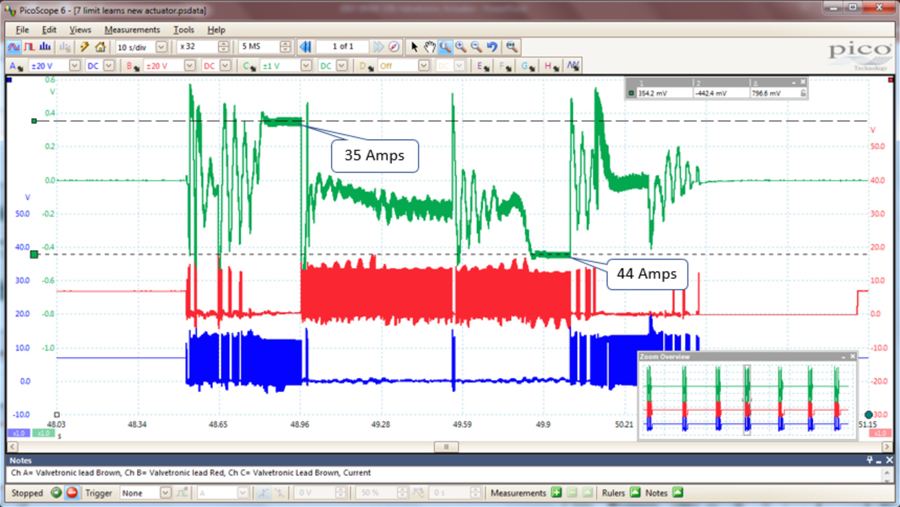Select the arrow pointer tool
This screenshot has height=507, width=900.
[x=414, y=47]
